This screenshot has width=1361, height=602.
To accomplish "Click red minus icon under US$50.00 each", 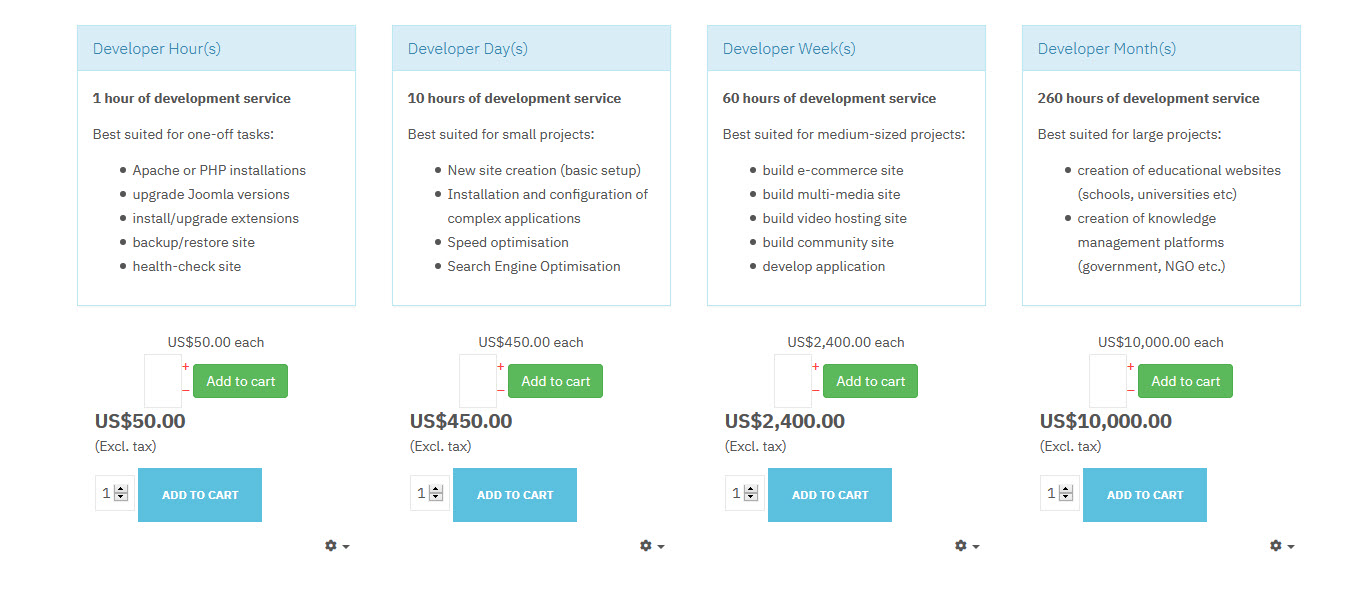I will 185,390.
